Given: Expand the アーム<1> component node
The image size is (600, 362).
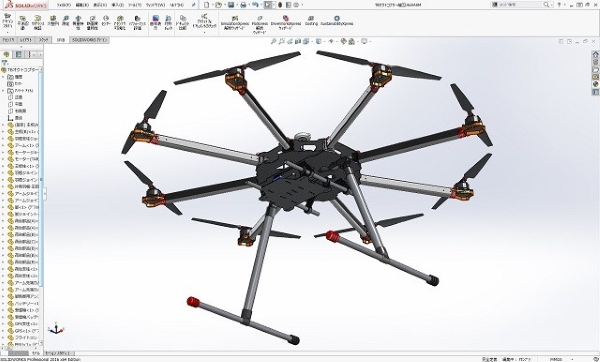Looking at the screenshot, I should (3, 145).
